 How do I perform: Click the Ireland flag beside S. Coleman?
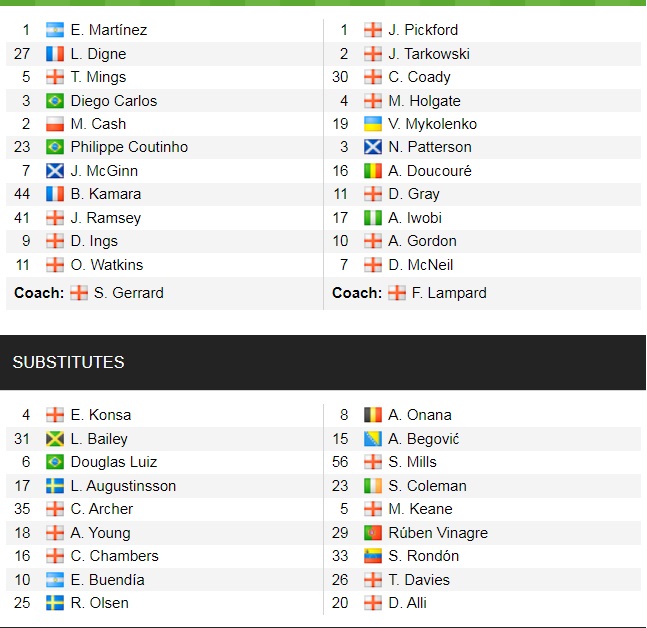click(x=373, y=486)
